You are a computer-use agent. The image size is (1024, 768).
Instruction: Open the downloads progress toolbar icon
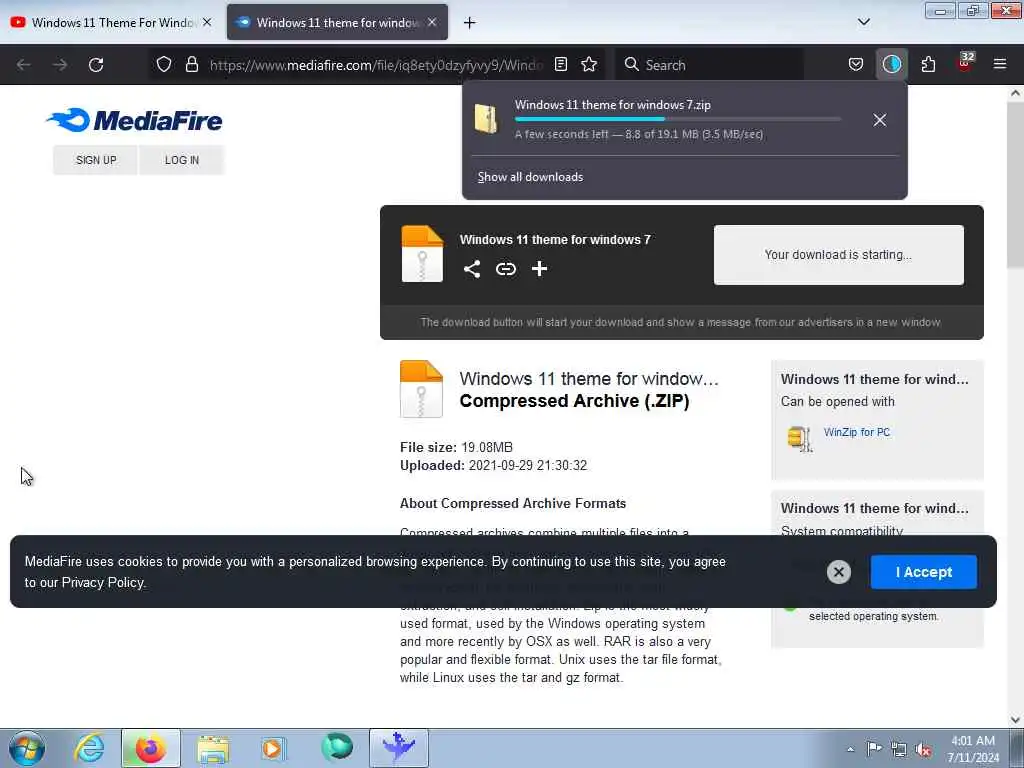tap(891, 64)
